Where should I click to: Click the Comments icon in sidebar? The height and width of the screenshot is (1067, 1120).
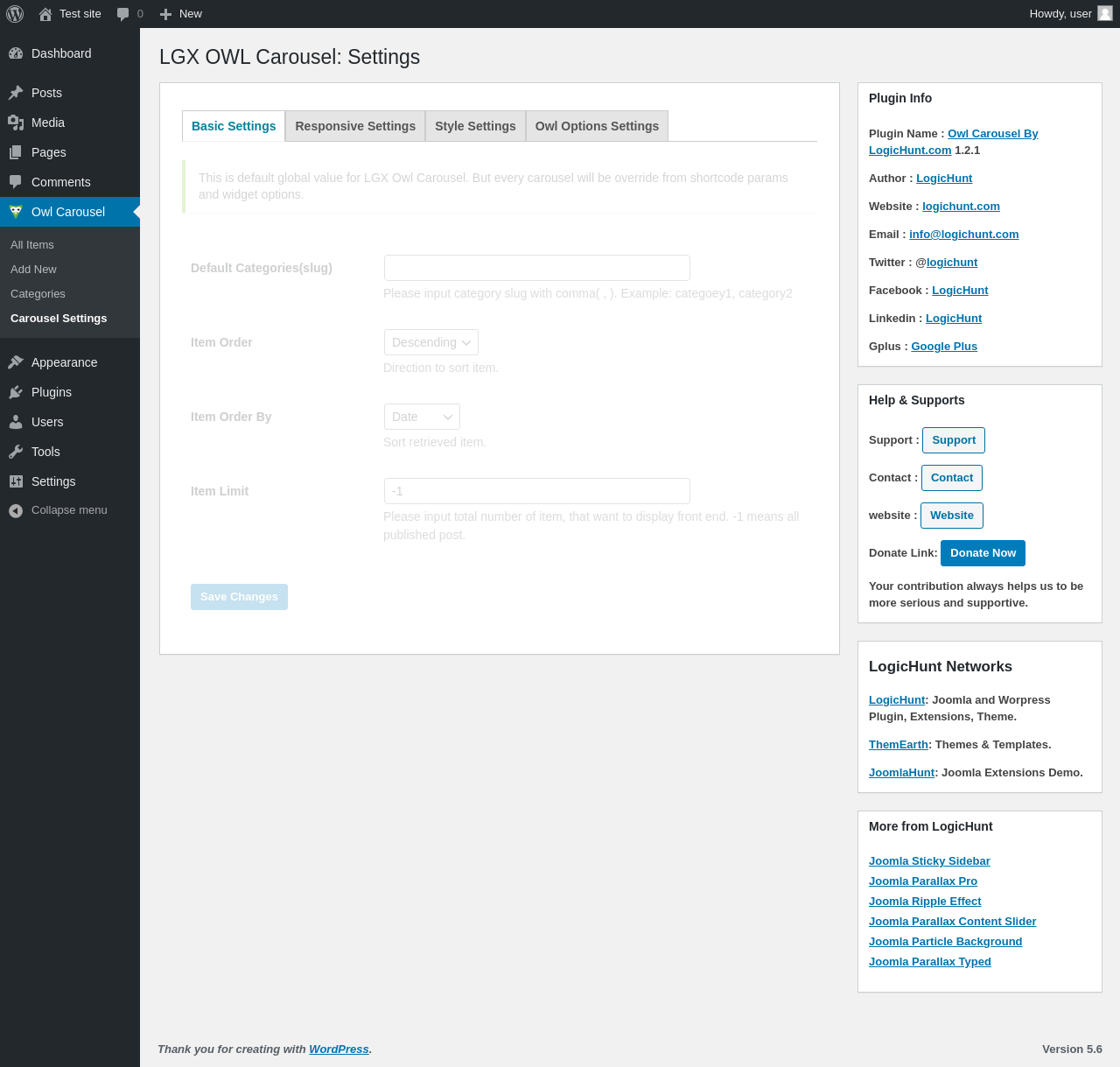16,182
